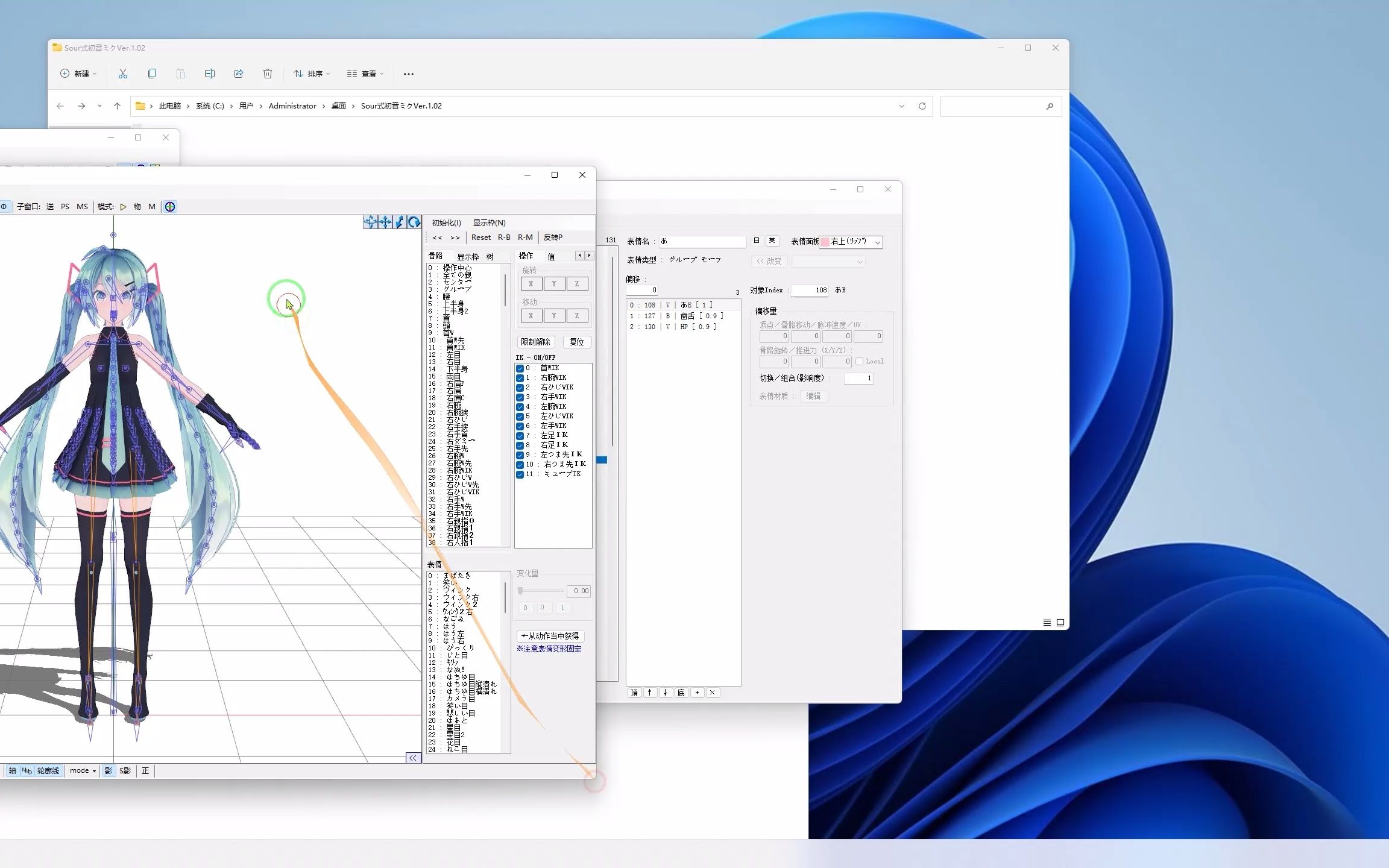Open the 初始化(I) menu
Image resolution: width=1389 pixels, height=868 pixels.
coord(447,223)
